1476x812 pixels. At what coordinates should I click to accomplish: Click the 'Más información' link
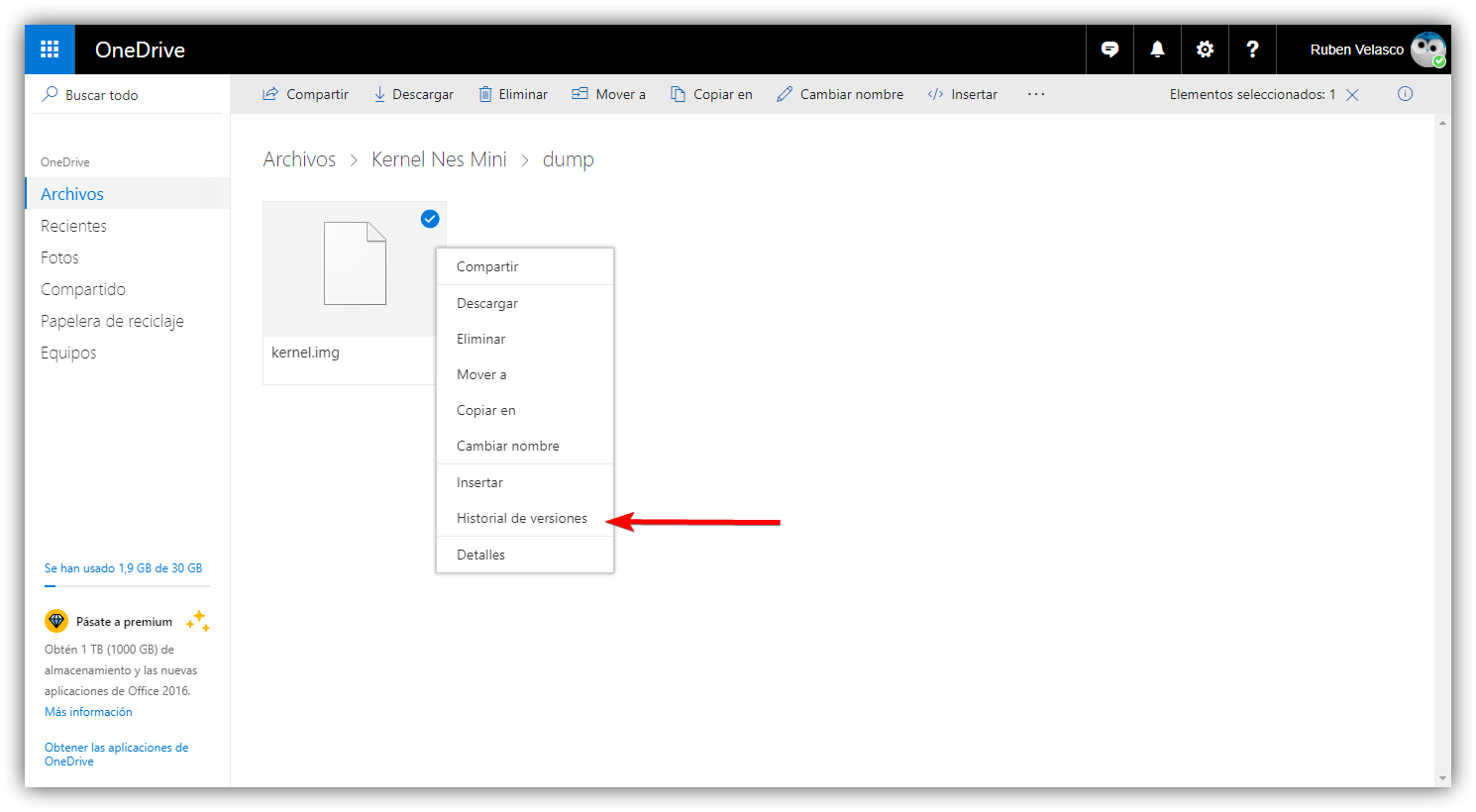pyautogui.click(x=88, y=711)
